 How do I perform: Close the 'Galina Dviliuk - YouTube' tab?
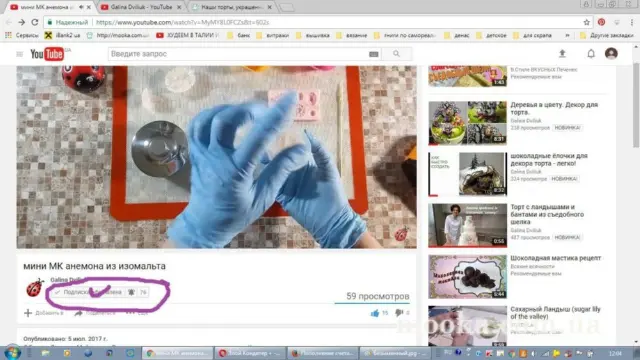179,7
